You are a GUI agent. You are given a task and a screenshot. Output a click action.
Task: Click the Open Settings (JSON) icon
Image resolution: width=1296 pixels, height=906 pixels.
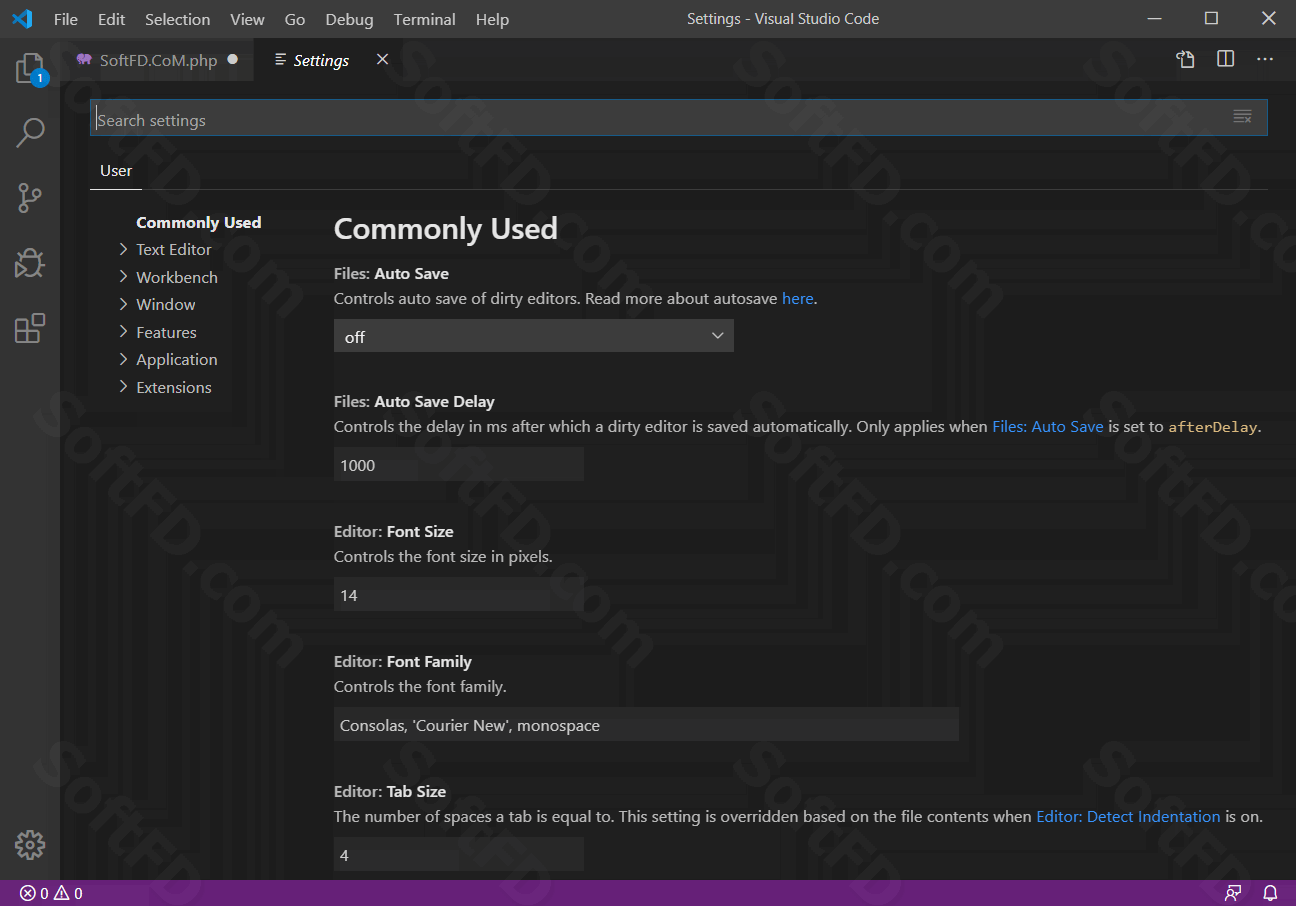click(x=1185, y=60)
